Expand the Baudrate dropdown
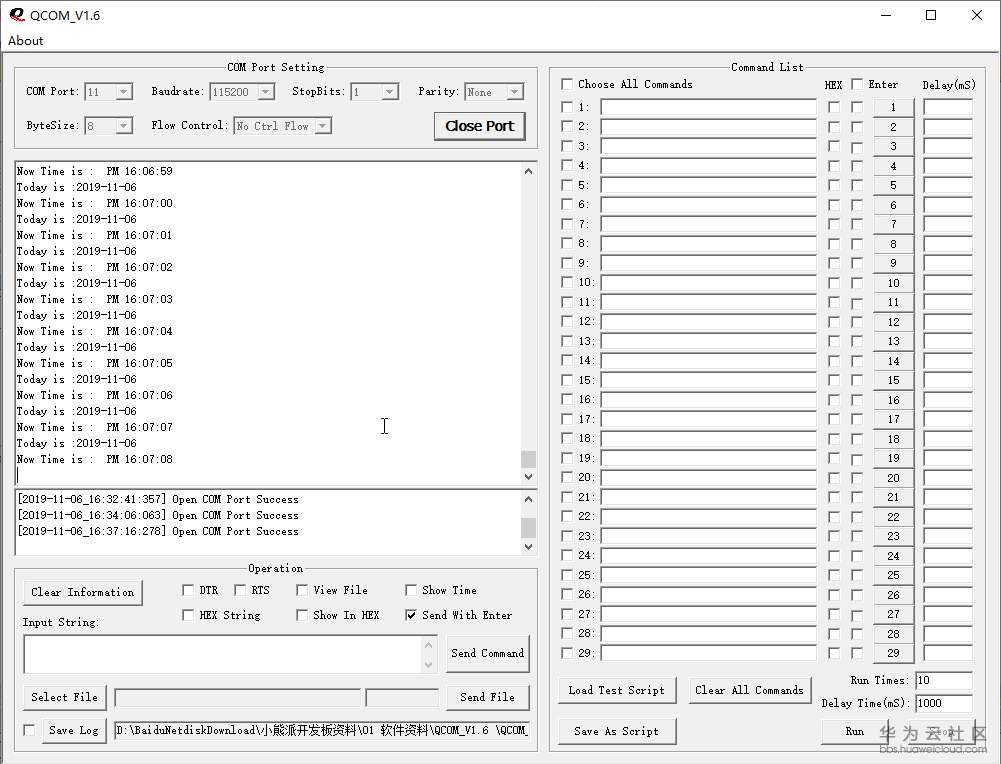The height and width of the screenshot is (764, 1001). [x=266, y=92]
